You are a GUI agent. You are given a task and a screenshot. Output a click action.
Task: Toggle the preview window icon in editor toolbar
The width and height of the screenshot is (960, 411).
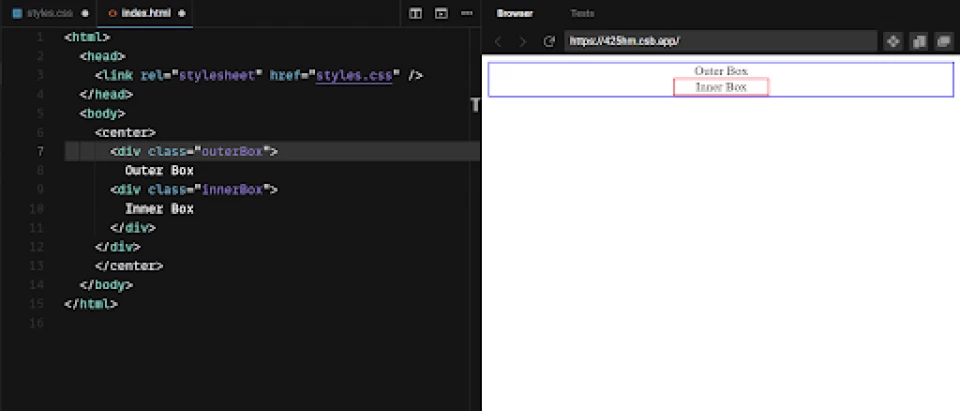click(441, 13)
